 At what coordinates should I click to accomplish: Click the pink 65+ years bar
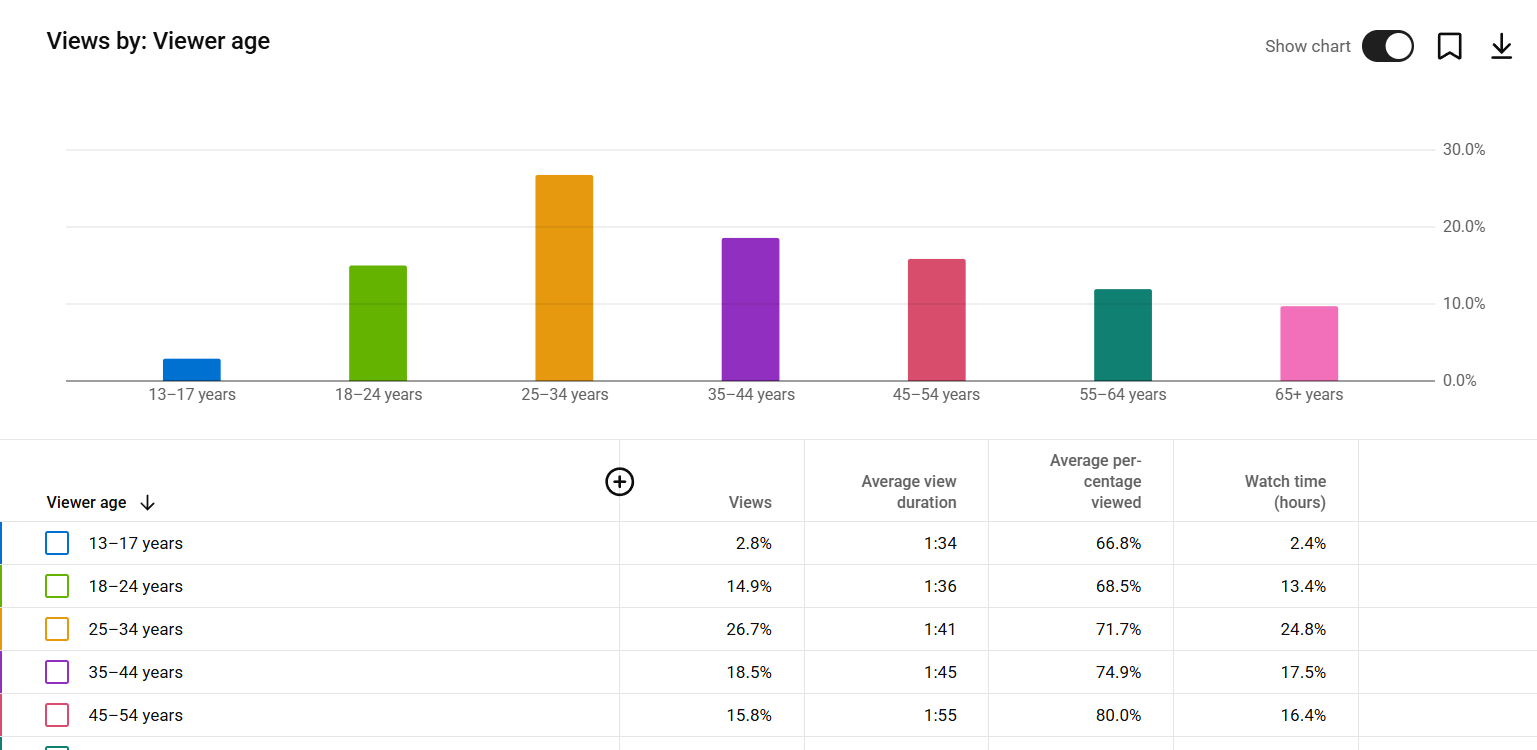coord(1309,343)
